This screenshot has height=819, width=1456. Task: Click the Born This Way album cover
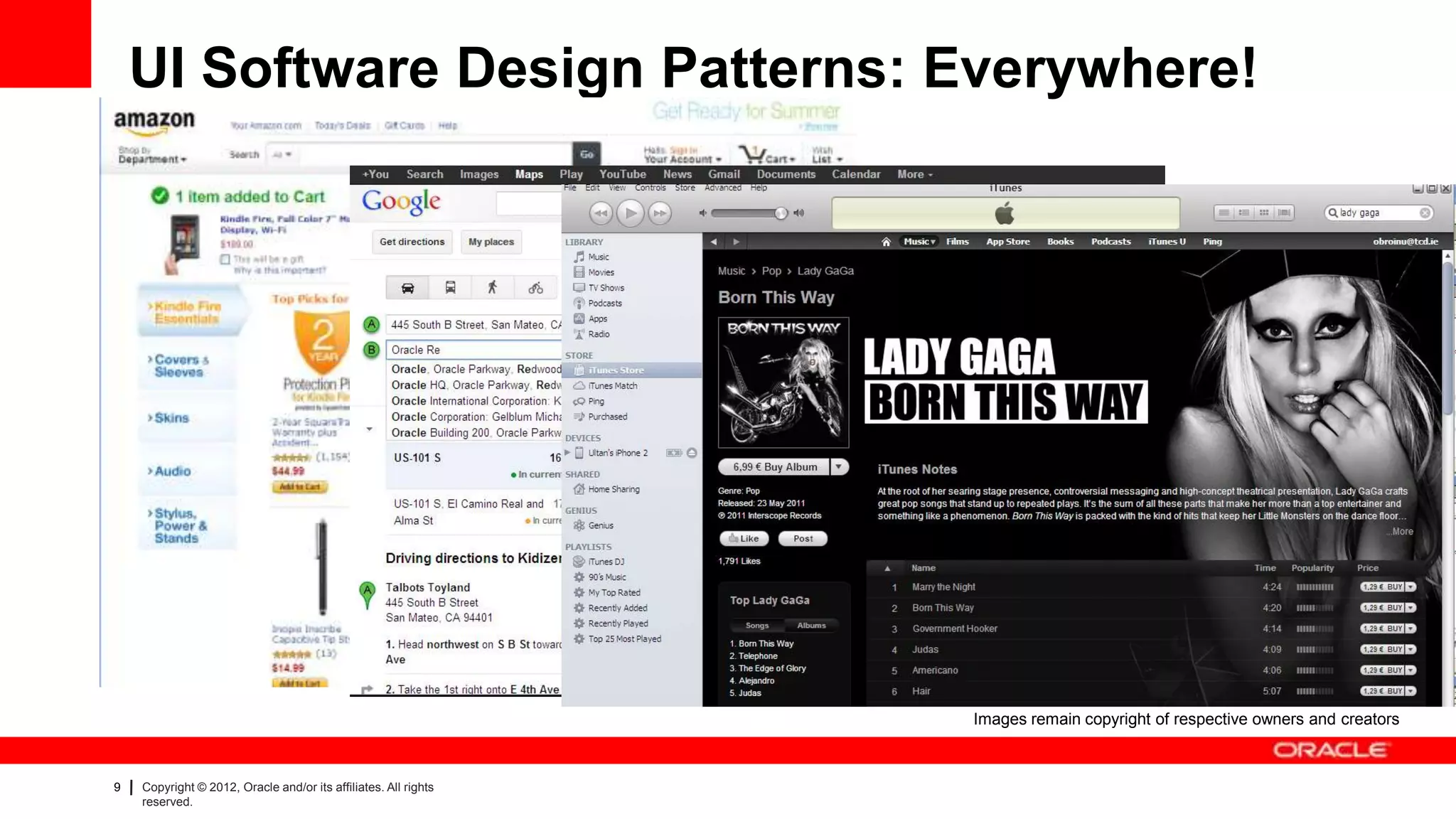click(x=783, y=382)
